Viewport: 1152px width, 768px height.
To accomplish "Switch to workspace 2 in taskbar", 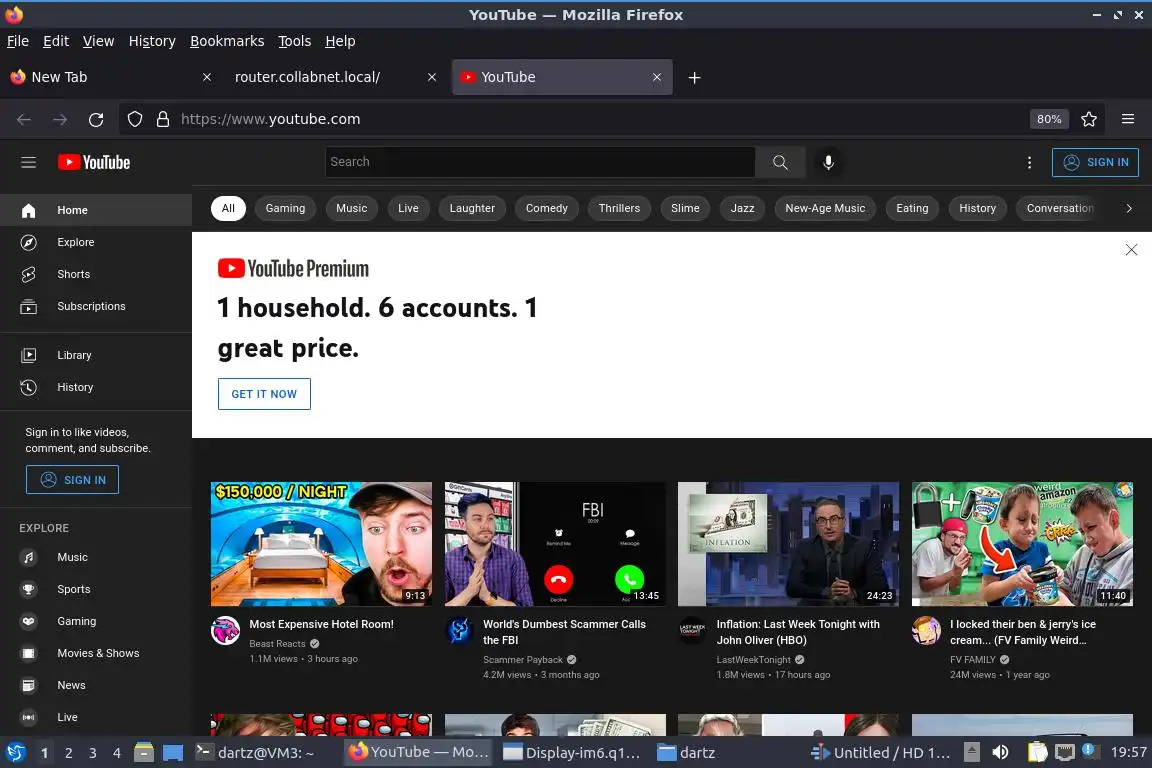I will pos(68,753).
